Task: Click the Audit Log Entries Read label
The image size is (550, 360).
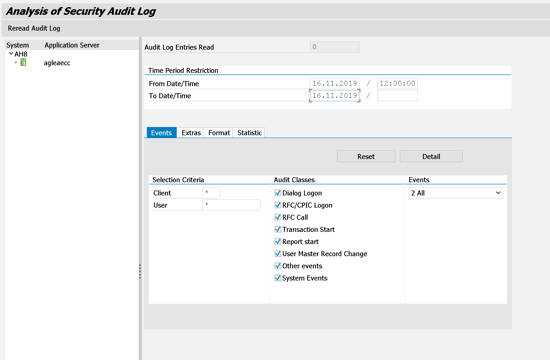Action: tap(179, 47)
